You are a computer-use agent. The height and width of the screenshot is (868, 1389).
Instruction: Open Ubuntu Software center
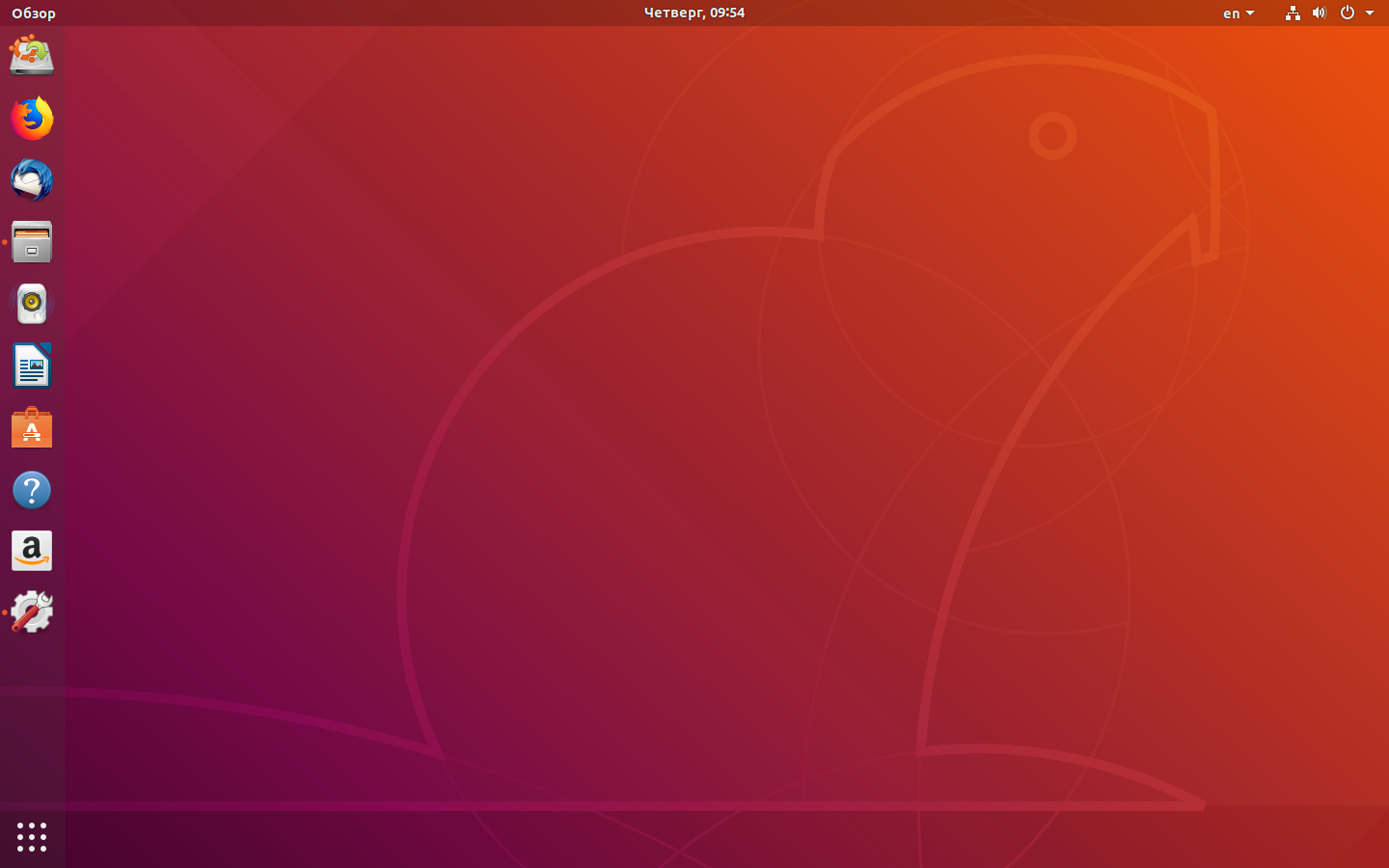32,428
